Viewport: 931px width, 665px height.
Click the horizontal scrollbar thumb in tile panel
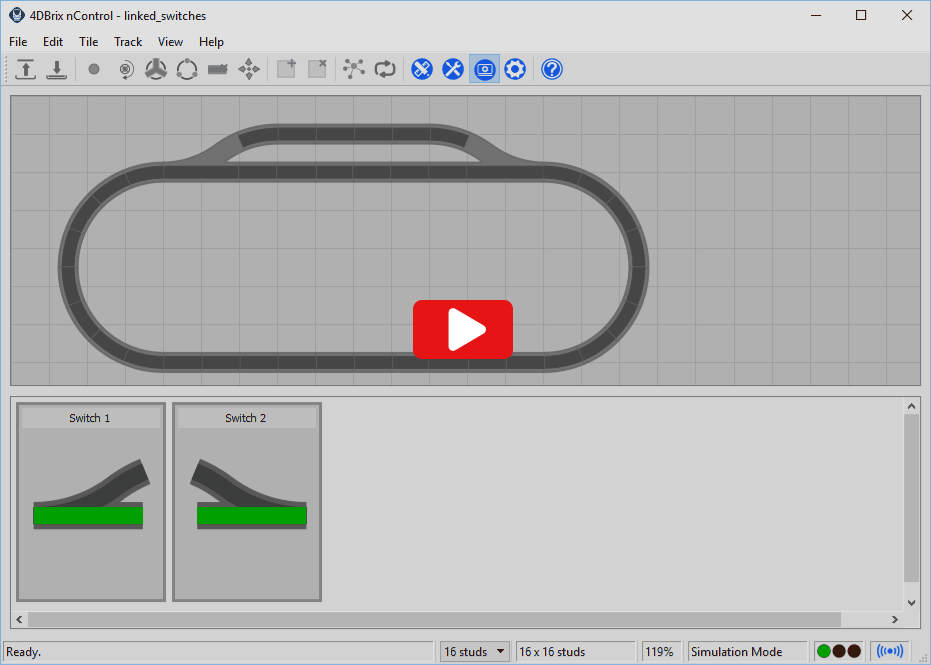click(435, 620)
